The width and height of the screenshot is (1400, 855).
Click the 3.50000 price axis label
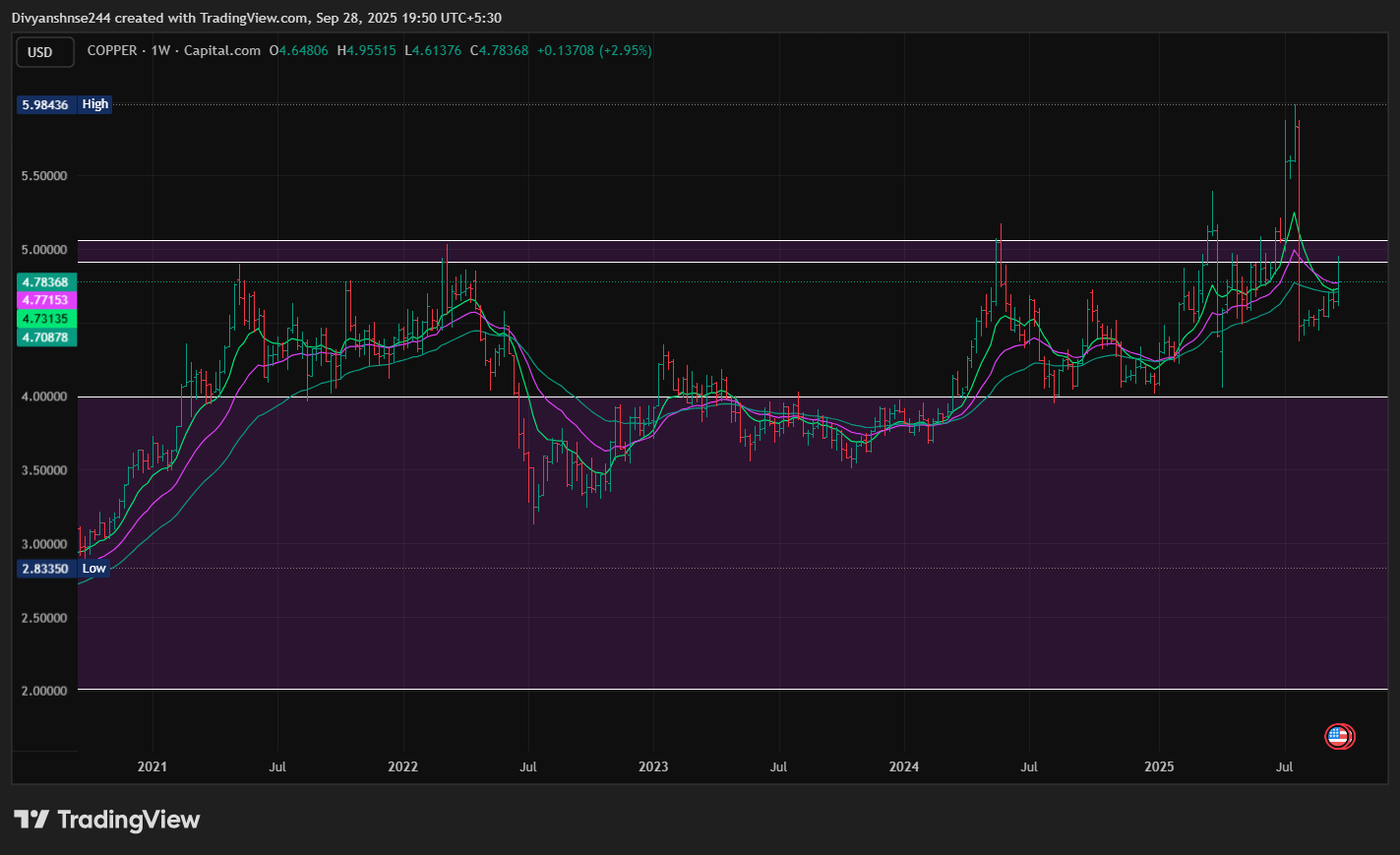44,470
